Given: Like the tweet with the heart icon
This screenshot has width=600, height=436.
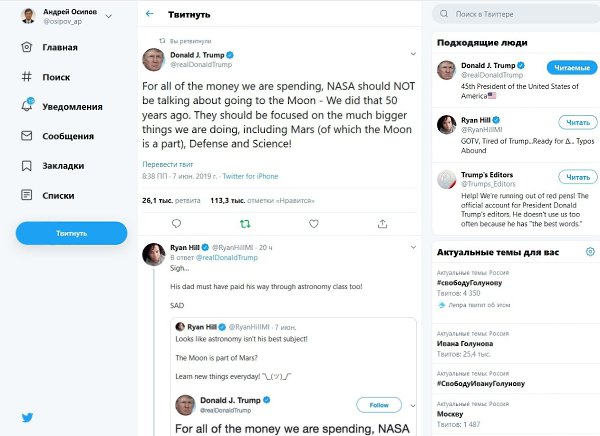Looking at the screenshot, I should click(314, 224).
